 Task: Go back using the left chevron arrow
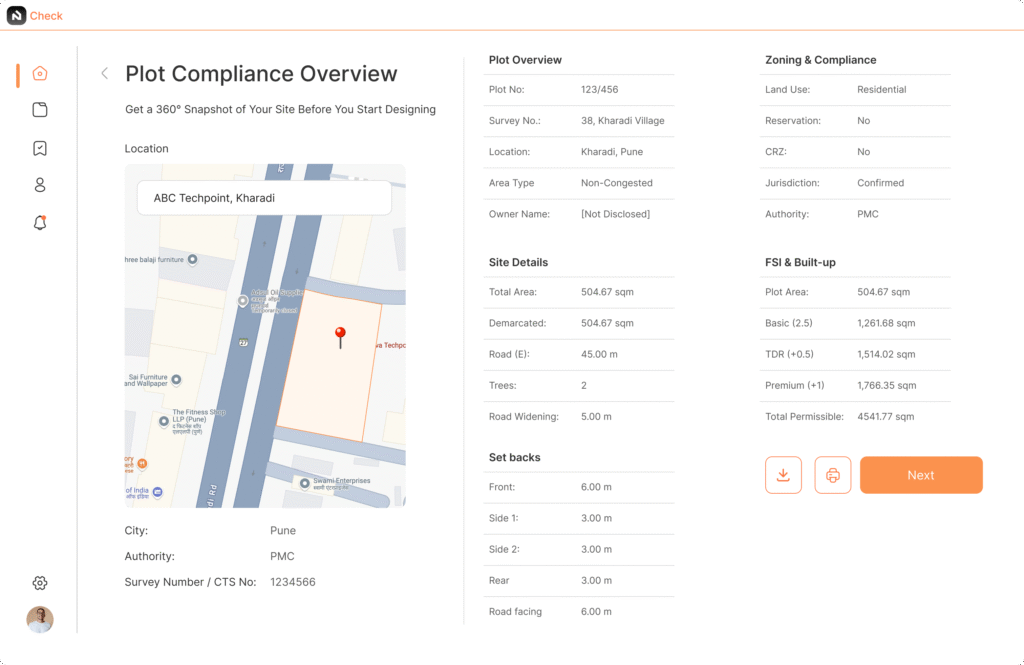pyautogui.click(x=104, y=73)
